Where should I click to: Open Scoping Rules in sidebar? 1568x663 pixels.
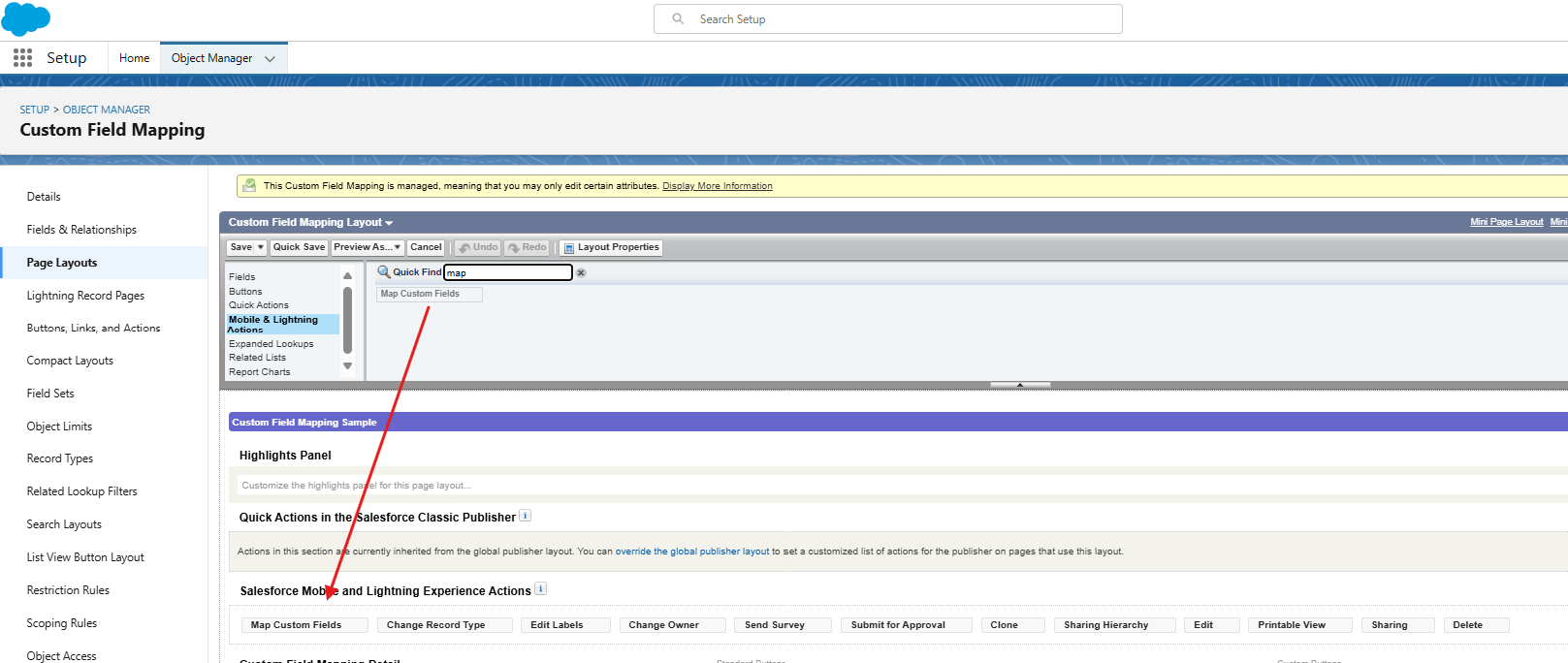click(x=62, y=623)
